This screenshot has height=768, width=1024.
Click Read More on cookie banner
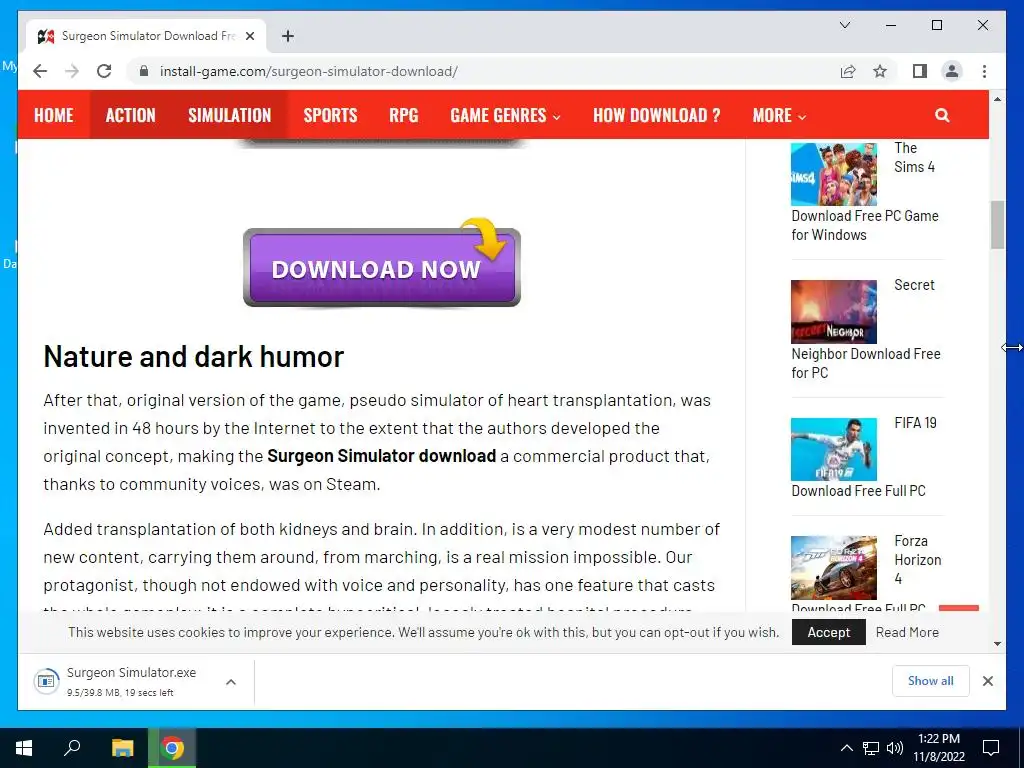pyautogui.click(x=907, y=632)
